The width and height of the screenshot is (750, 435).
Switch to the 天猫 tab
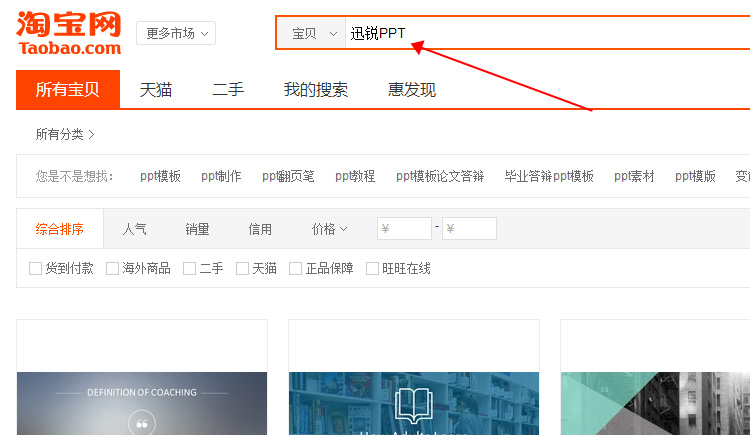tap(156, 89)
